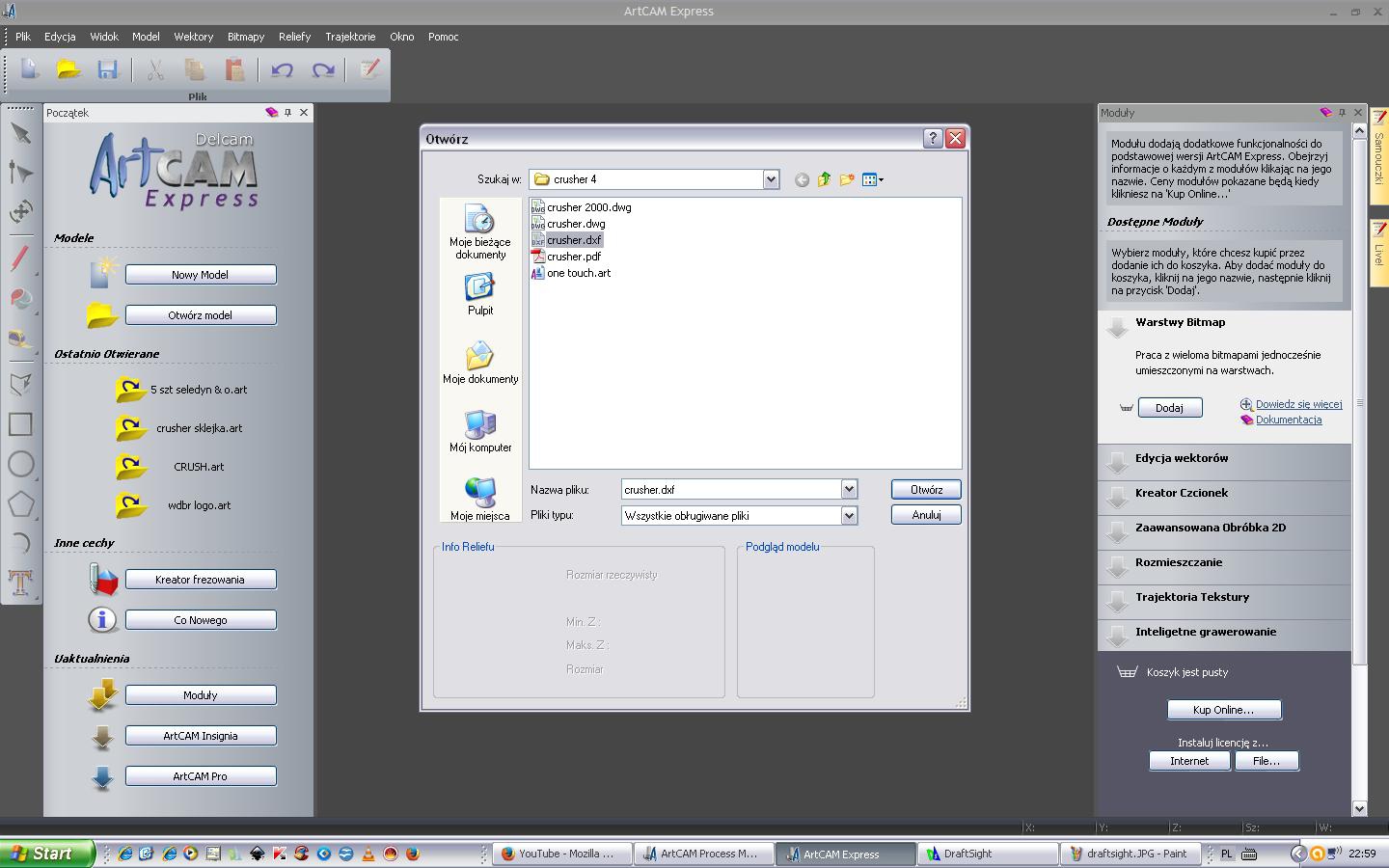Viewport: 1389px width, 868px height.
Task: Select the red pencil drawing tool
Action: 20,258
